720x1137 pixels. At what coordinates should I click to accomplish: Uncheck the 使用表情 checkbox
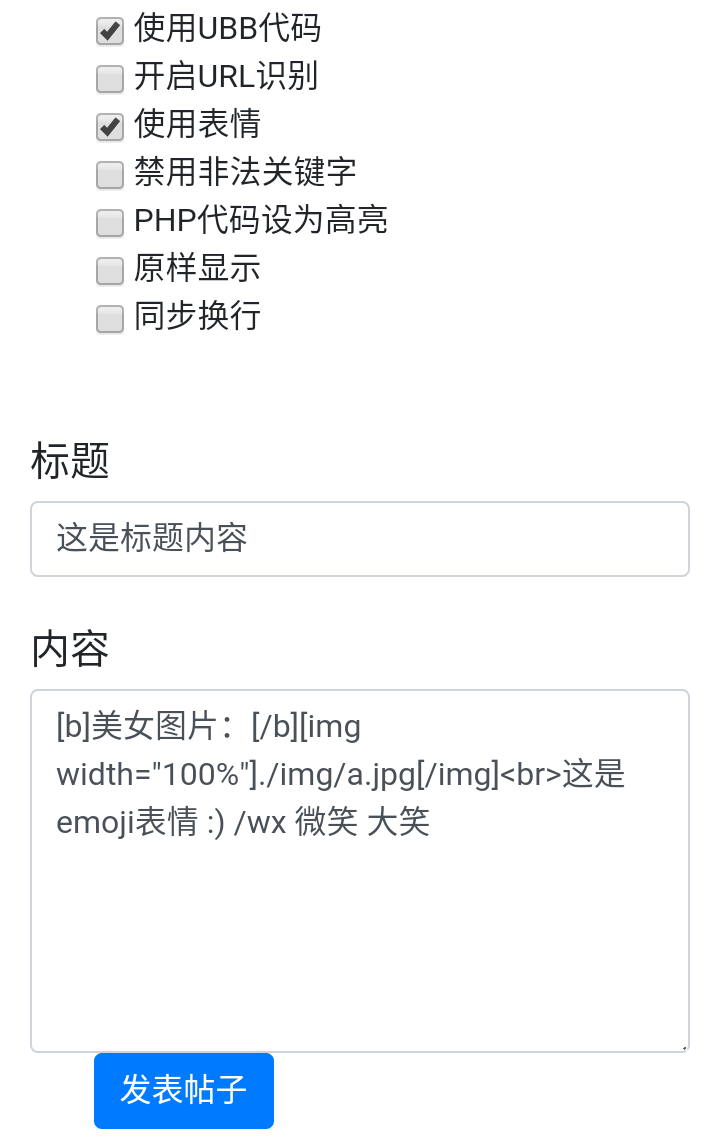point(109,127)
